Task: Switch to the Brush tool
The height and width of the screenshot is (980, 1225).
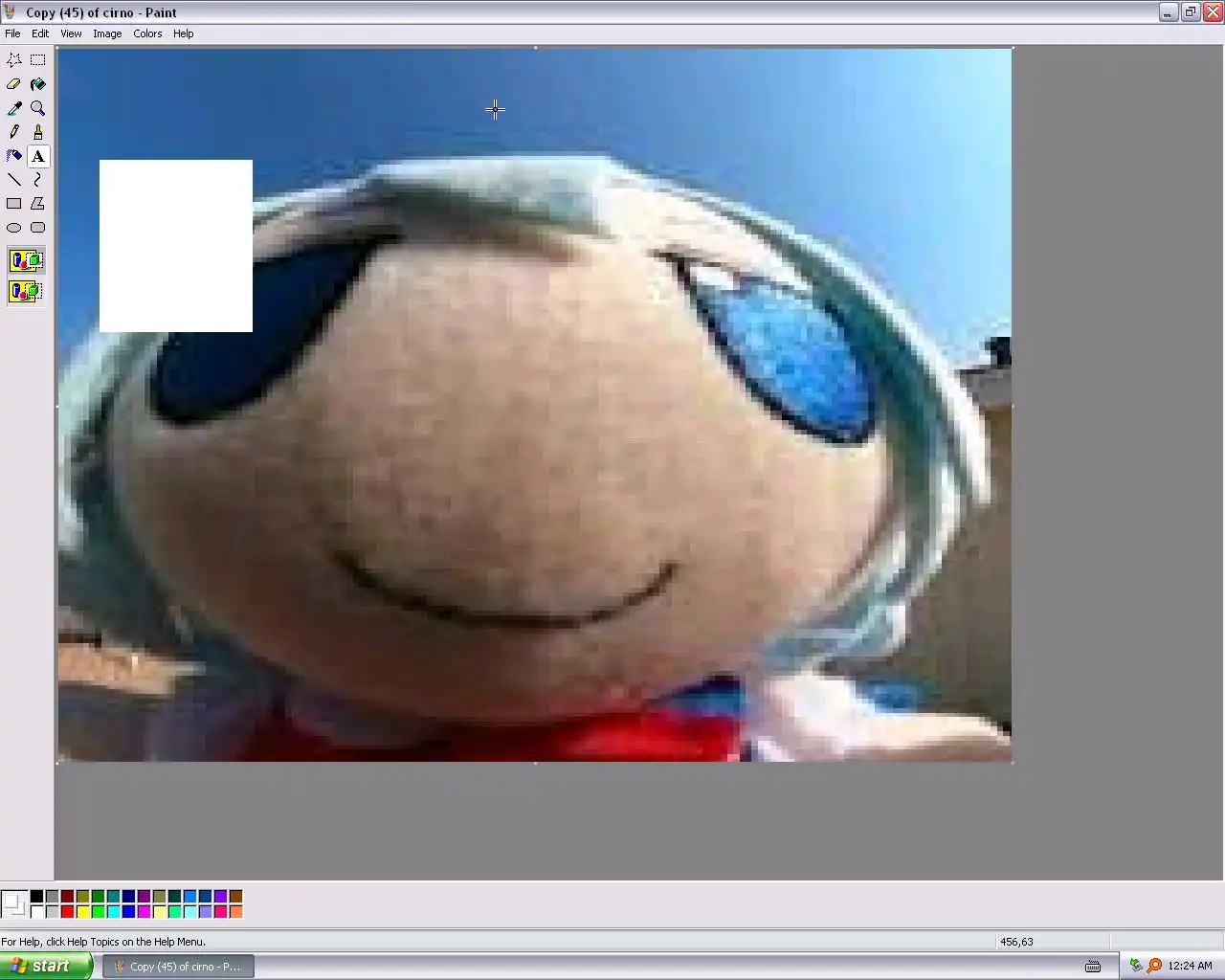Action: pyautogui.click(x=38, y=132)
